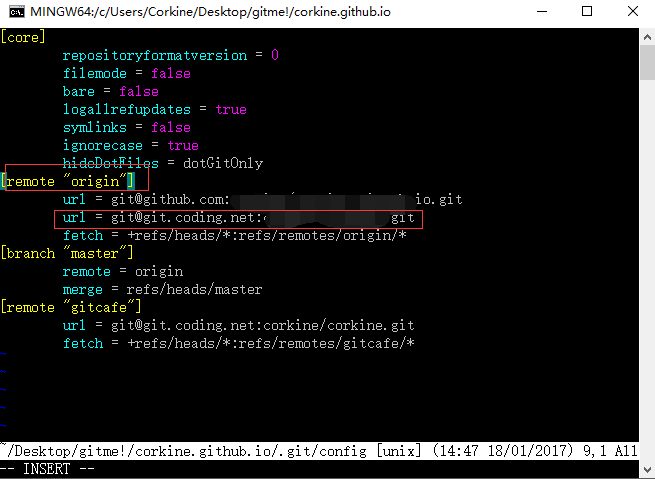Click the scrollbar up arrow

[x=646, y=37]
